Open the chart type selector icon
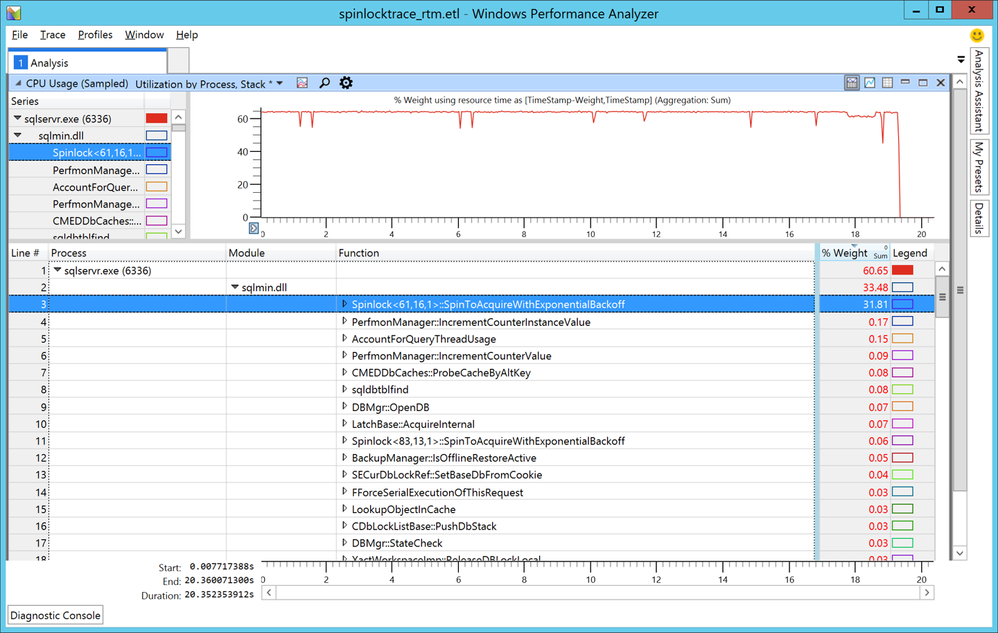 tap(302, 83)
